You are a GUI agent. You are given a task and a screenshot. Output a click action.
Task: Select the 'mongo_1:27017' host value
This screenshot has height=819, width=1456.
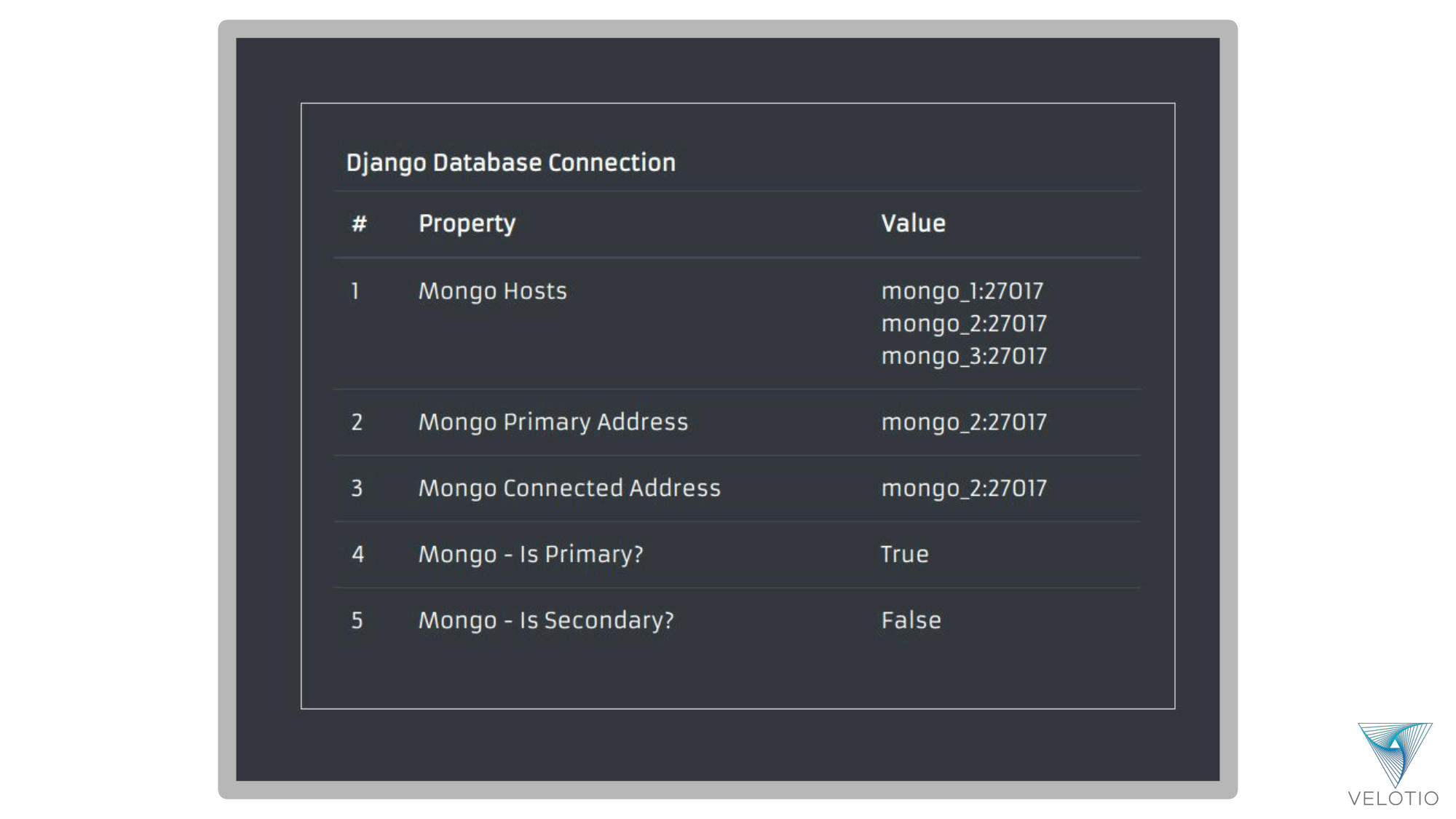[x=962, y=291]
